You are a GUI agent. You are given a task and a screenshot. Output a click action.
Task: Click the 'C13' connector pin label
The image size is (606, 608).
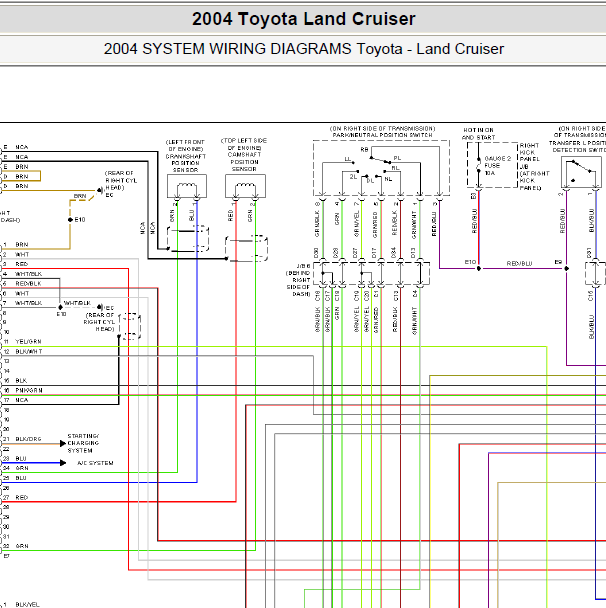(396, 296)
